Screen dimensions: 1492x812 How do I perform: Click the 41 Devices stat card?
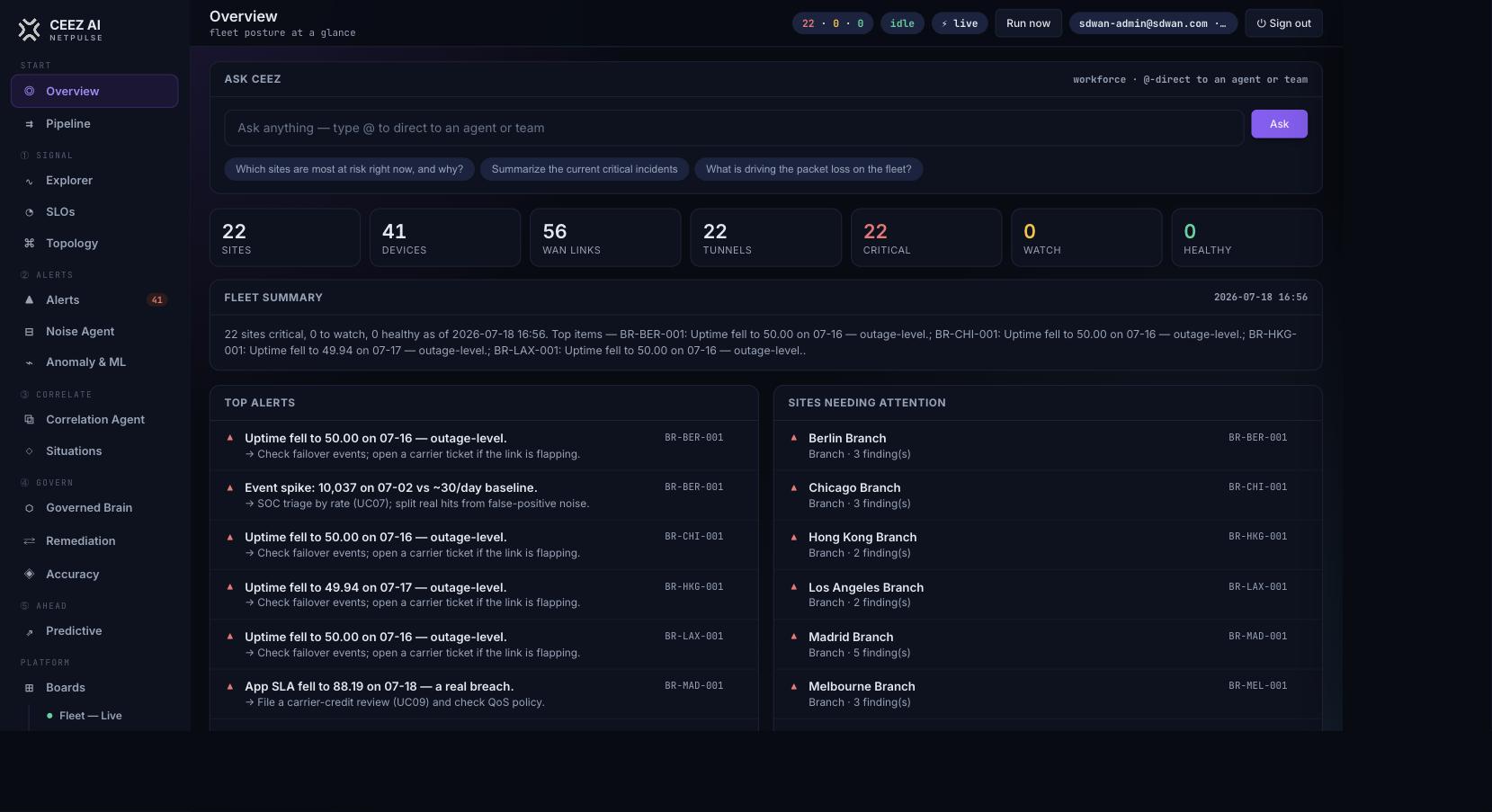tap(445, 237)
